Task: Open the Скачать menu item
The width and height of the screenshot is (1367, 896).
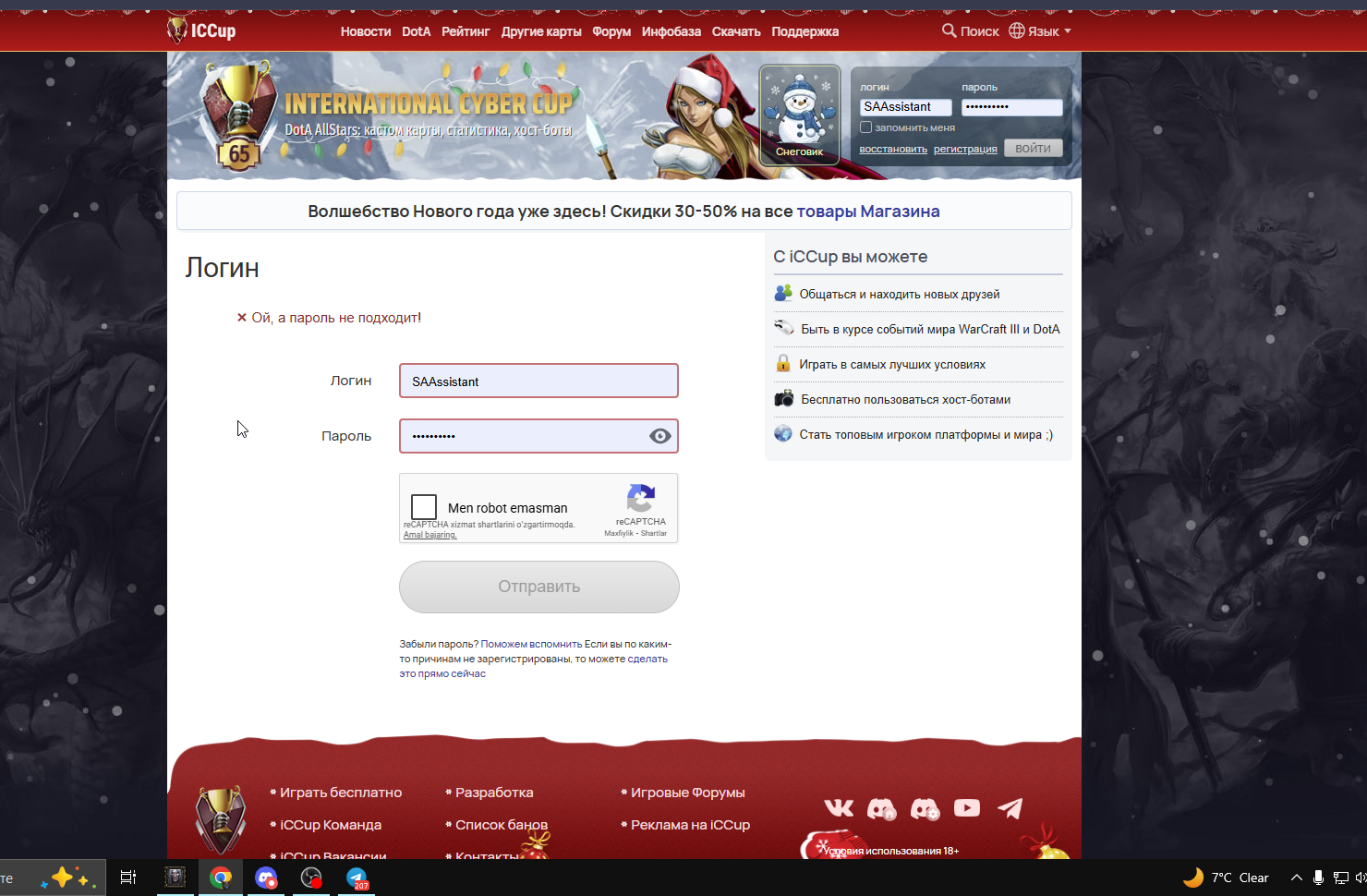Action: pyautogui.click(x=736, y=31)
